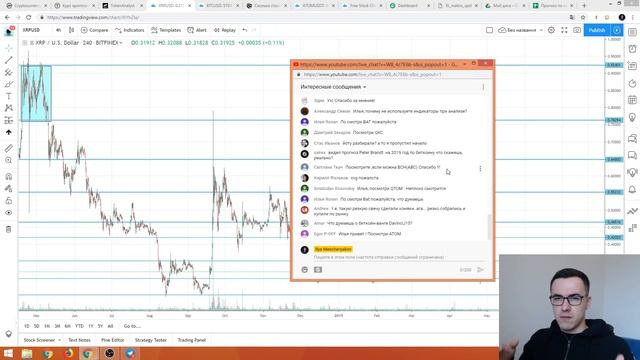Toggle stay in drawing mode
This screenshot has height=360, width=640.
pos(9,189)
